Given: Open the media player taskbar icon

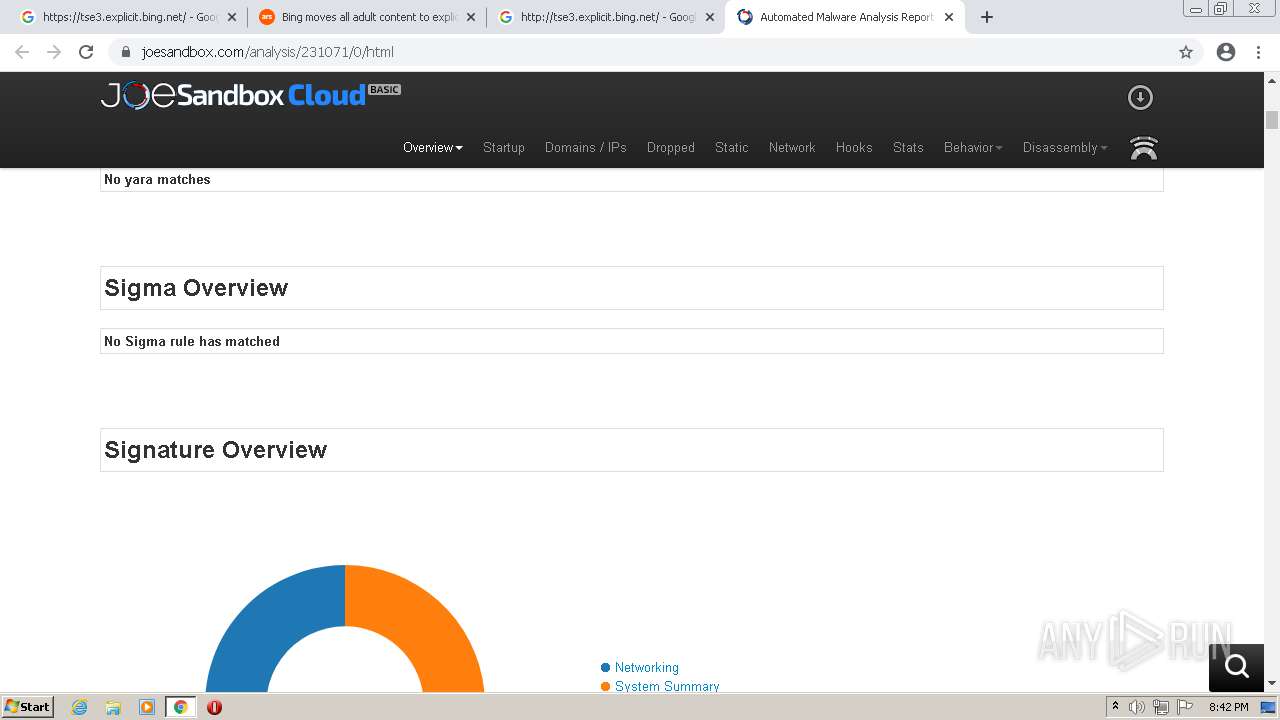Looking at the screenshot, I should [147, 707].
